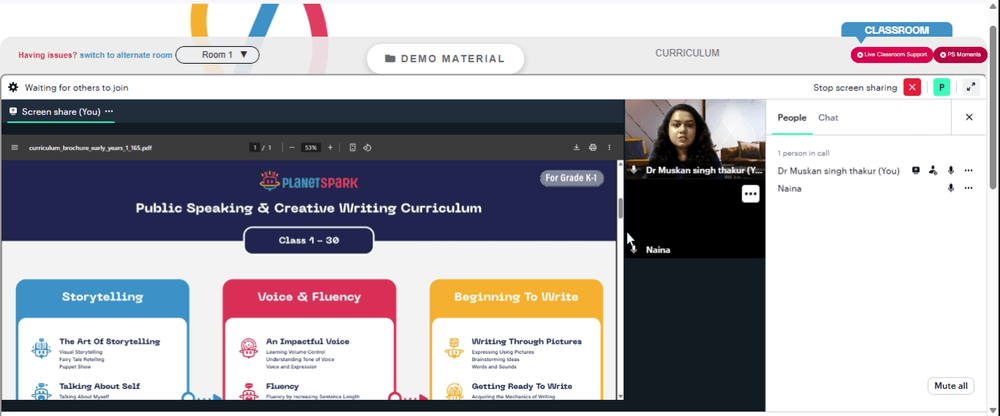Download the curriculum brochure PDF

577,147
